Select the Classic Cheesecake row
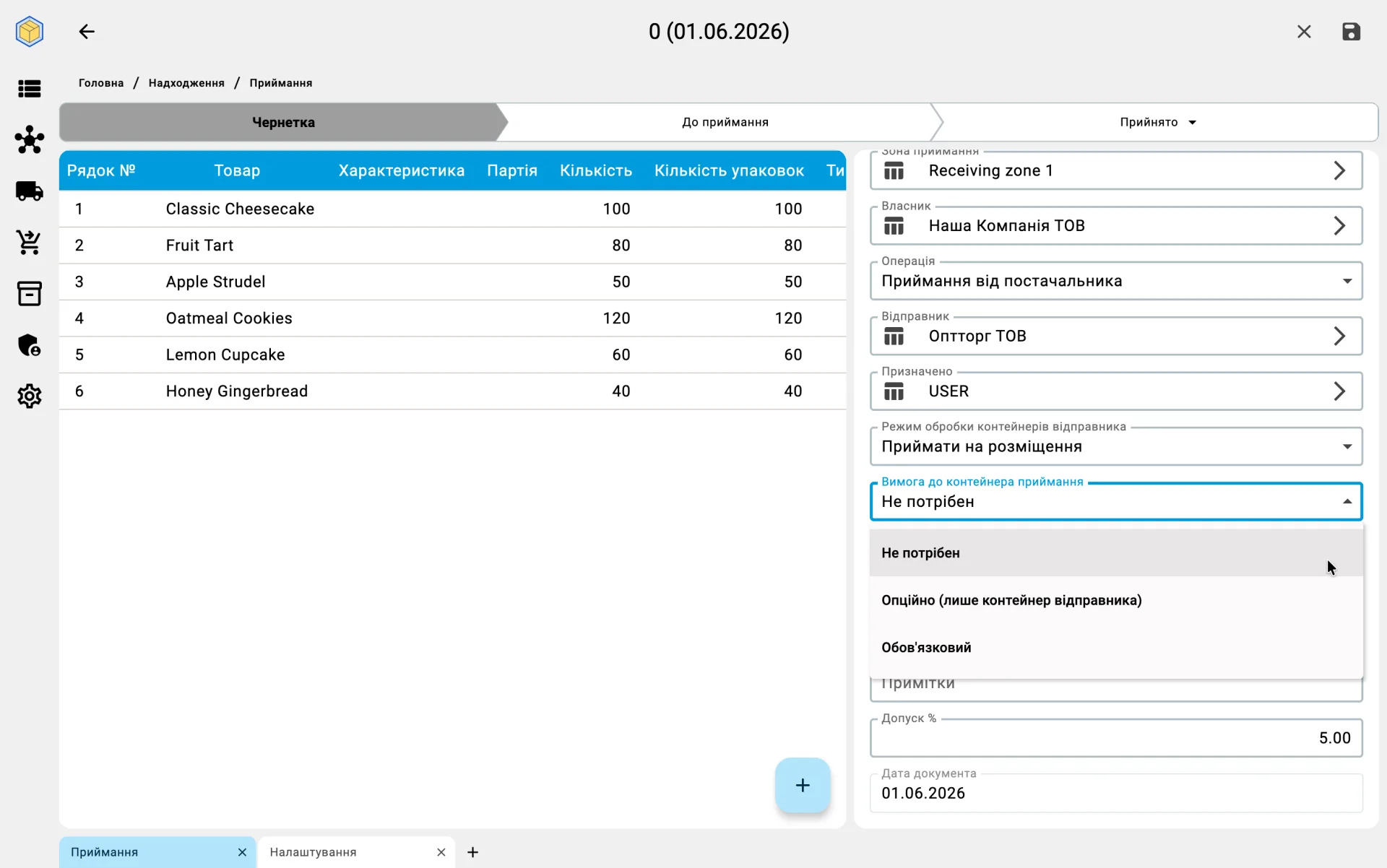The width and height of the screenshot is (1387, 868). [452, 209]
